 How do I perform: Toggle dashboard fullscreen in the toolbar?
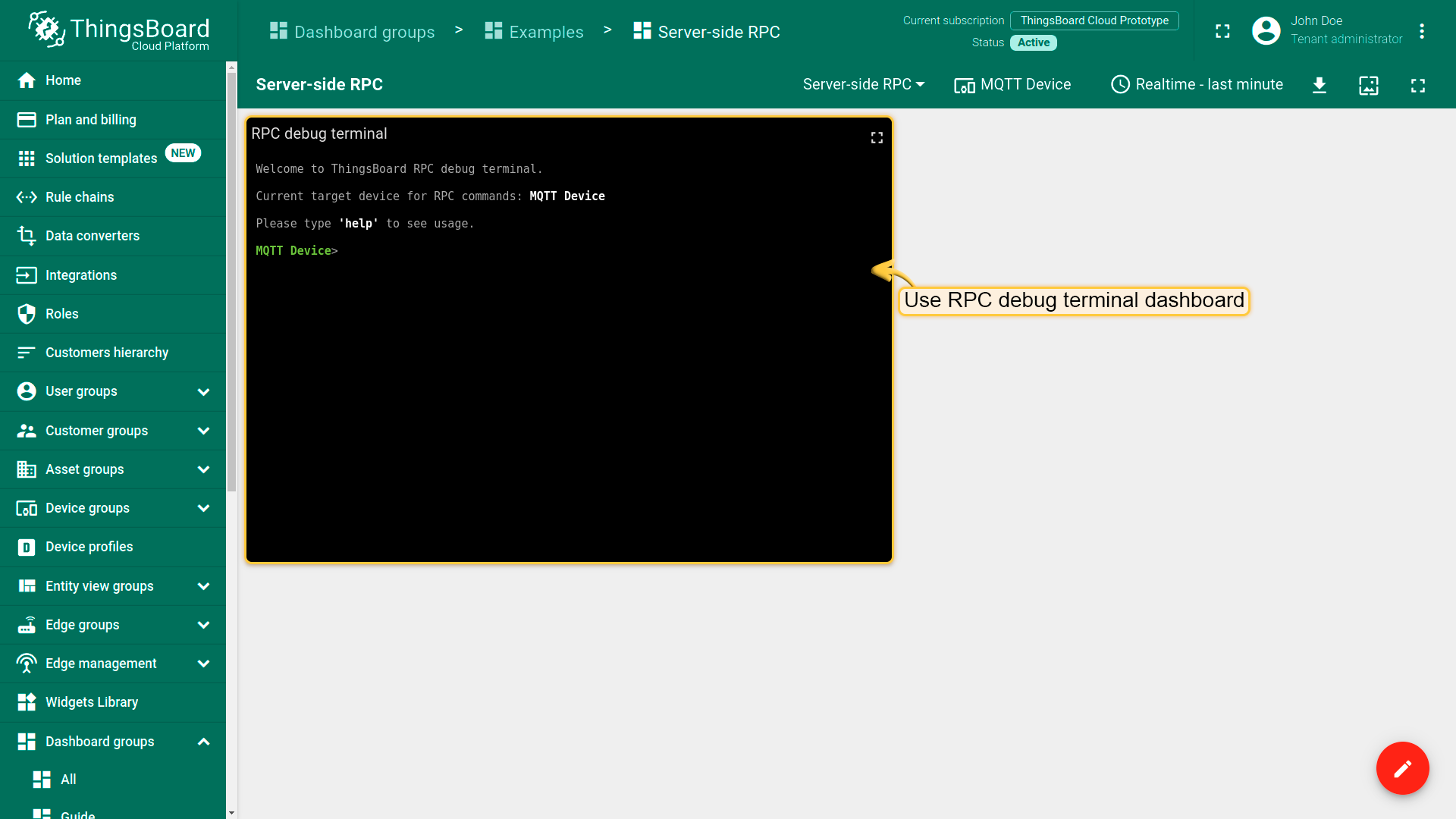pos(1417,85)
